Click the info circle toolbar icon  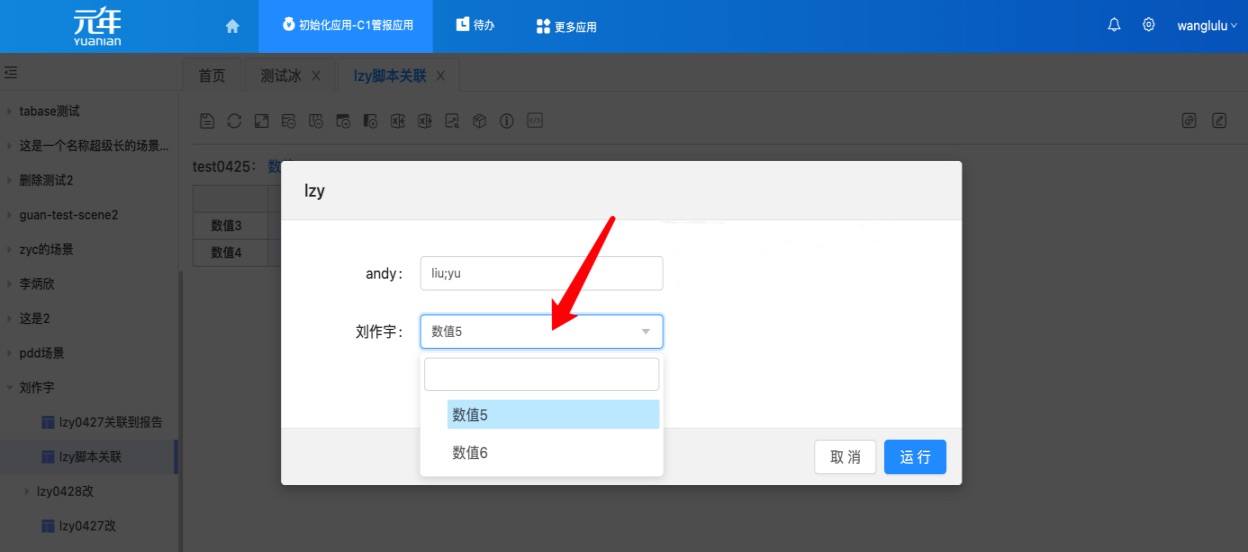(x=507, y=121)
